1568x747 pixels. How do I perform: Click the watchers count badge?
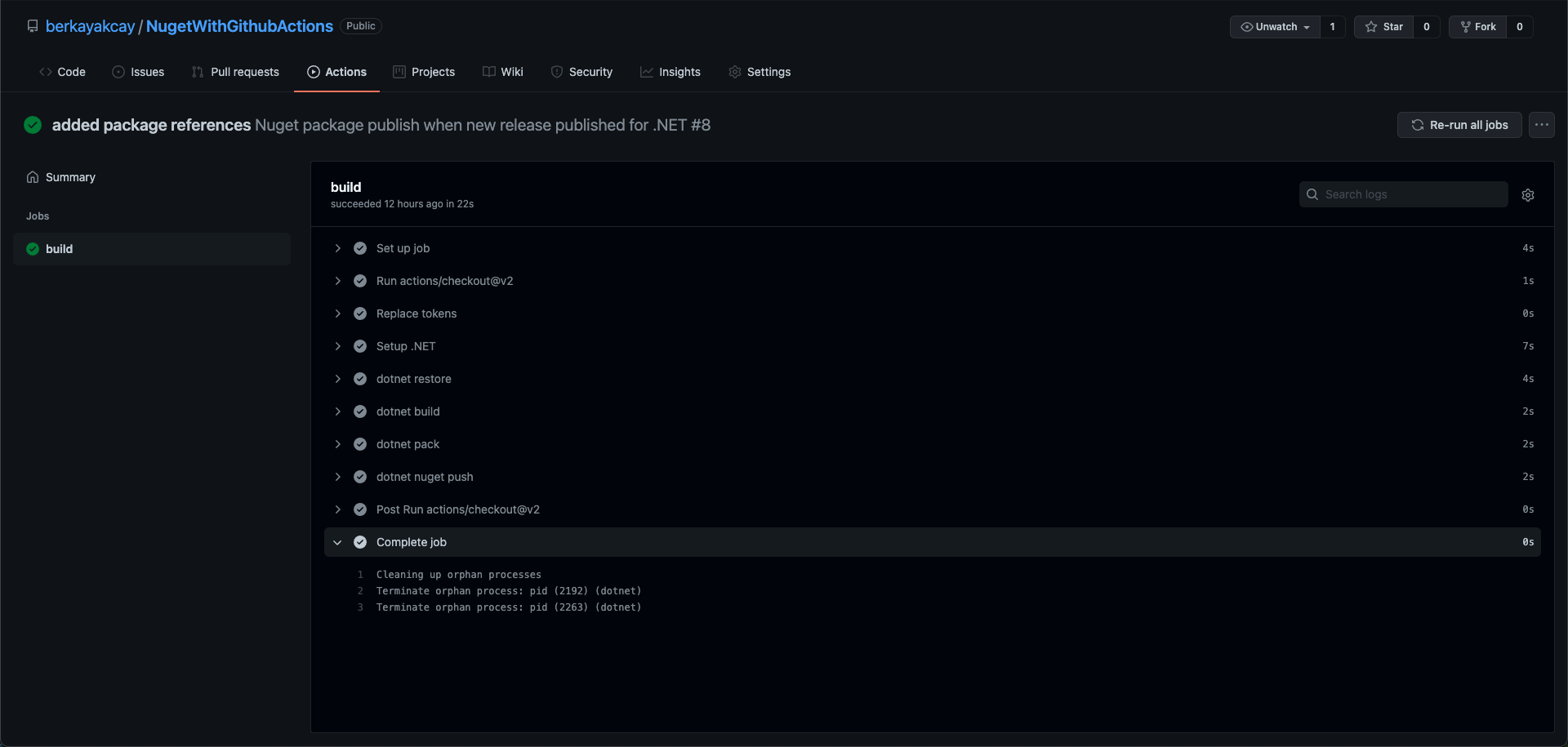(1333, 26)
